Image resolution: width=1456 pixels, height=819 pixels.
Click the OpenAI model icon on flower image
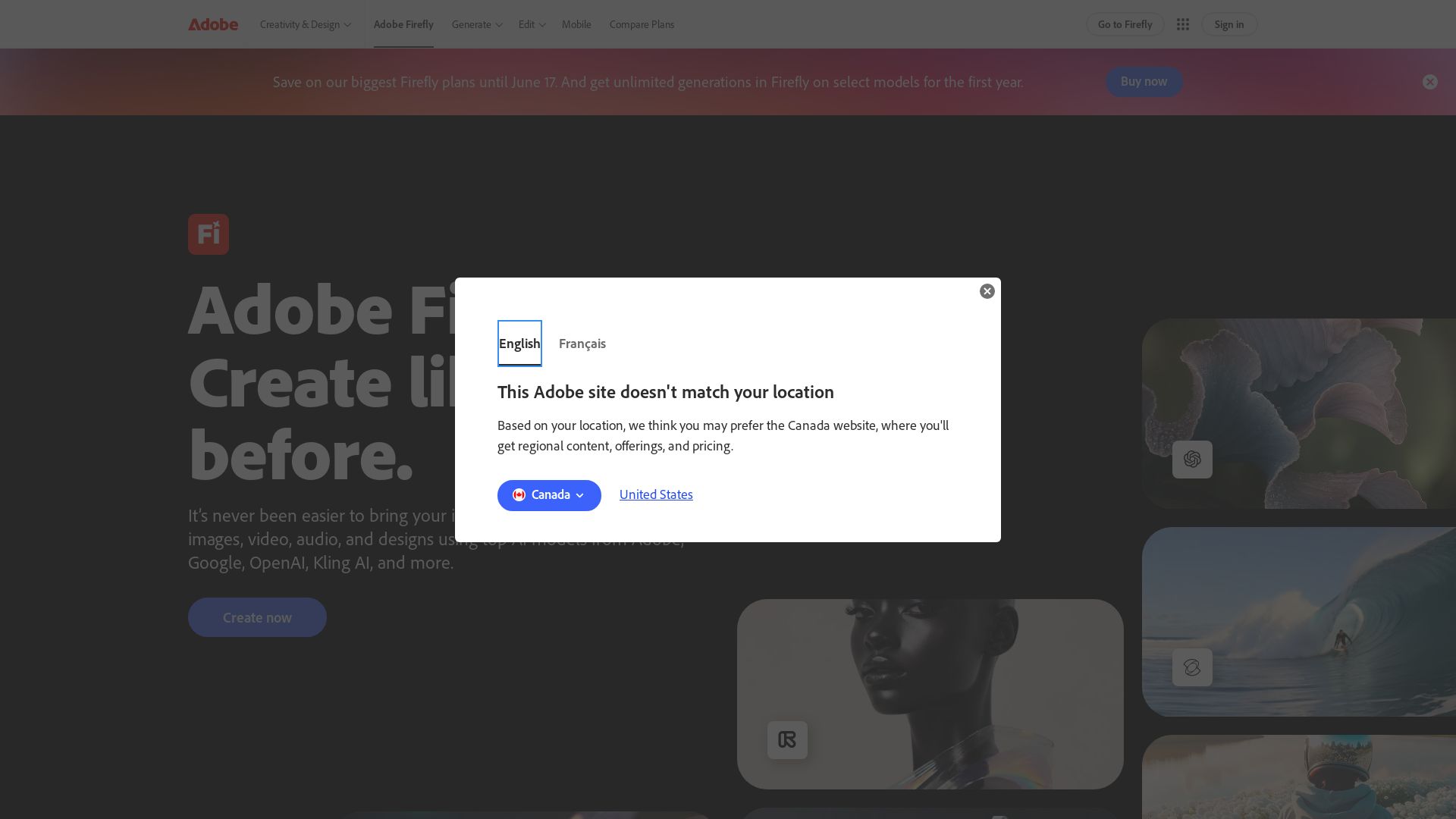pos(1192,460)
